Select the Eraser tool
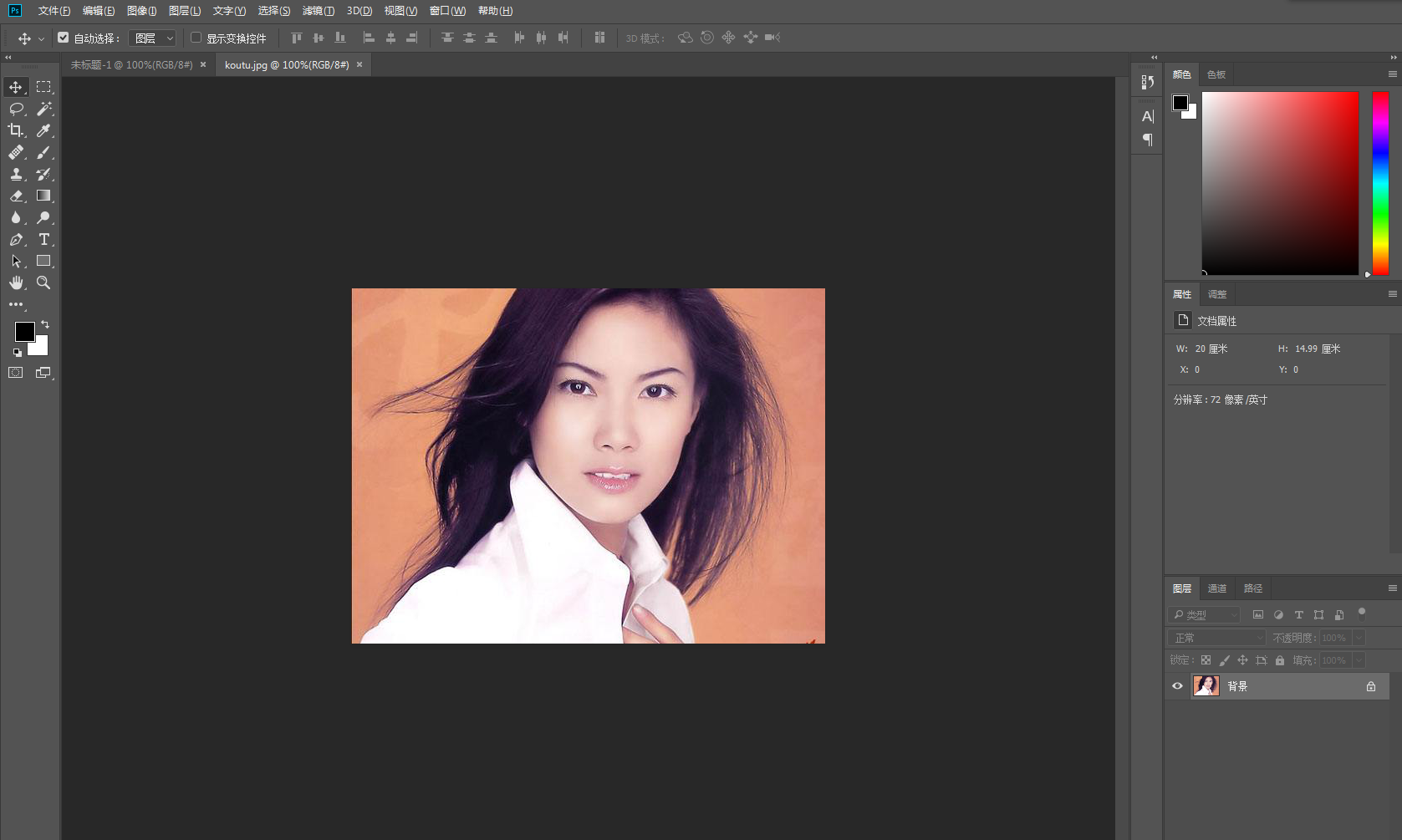Image resolution: width=1402 pixels, height=840 pixels. pos(16,196)
